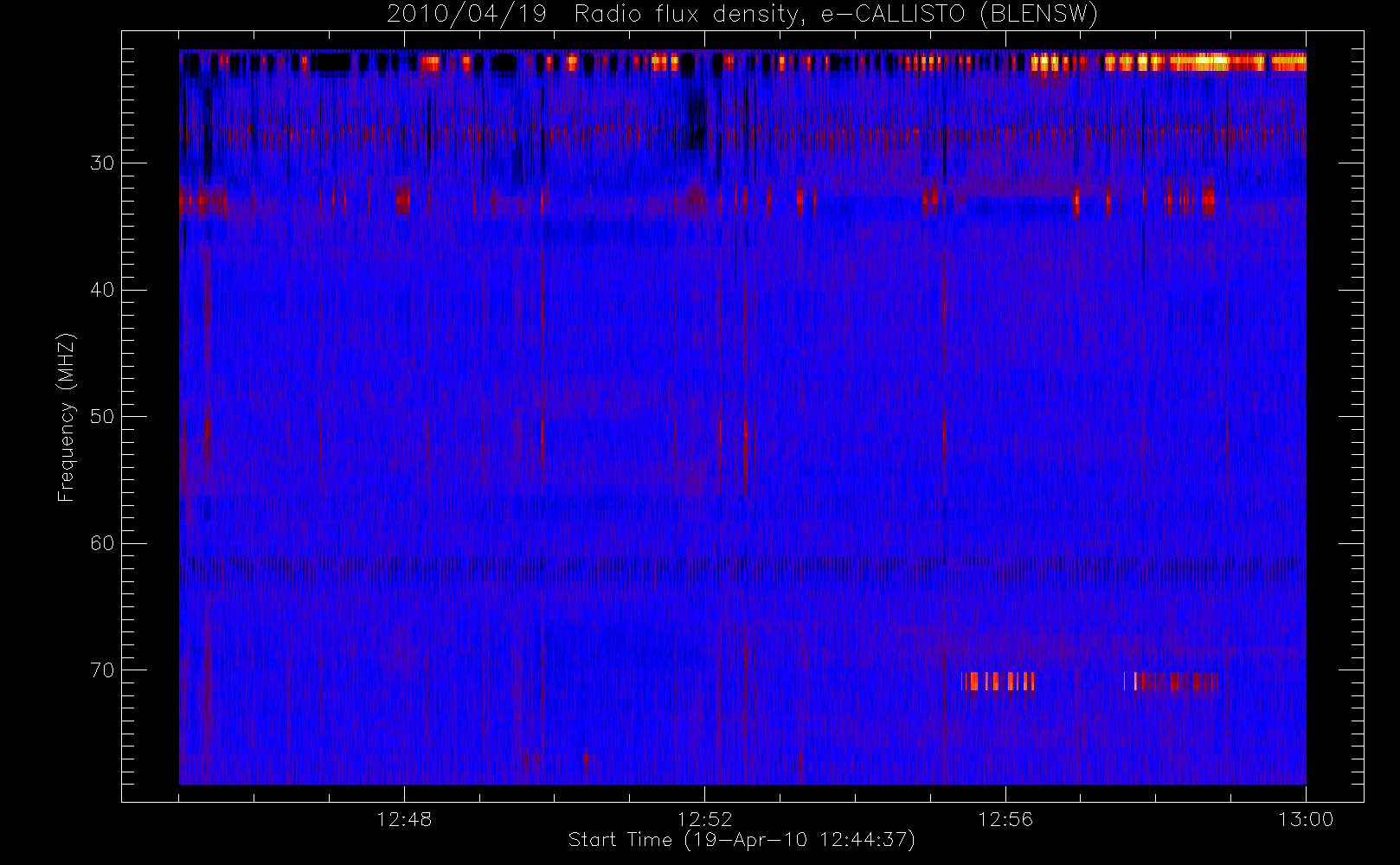Click the orange burst near 71 MHz after 12:55

(999, 682)
